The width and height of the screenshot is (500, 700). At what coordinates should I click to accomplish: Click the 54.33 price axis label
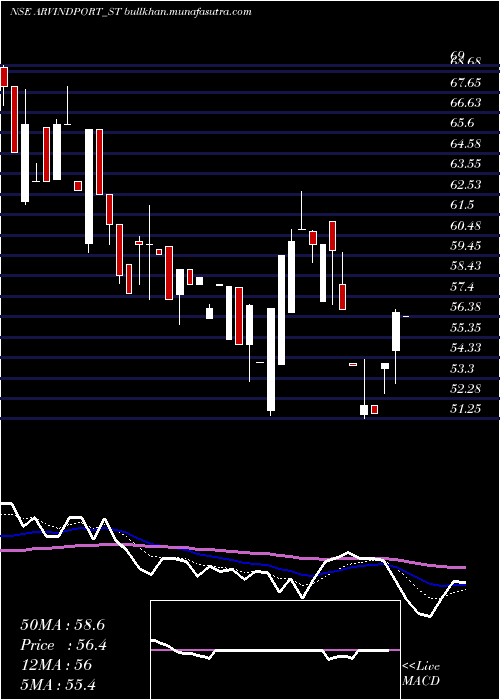[x=466, y=348]
